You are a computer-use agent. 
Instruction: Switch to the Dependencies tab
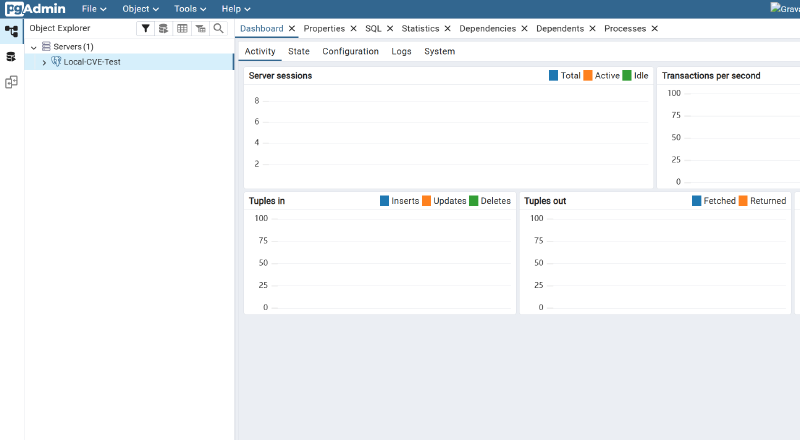pos(487,29)
